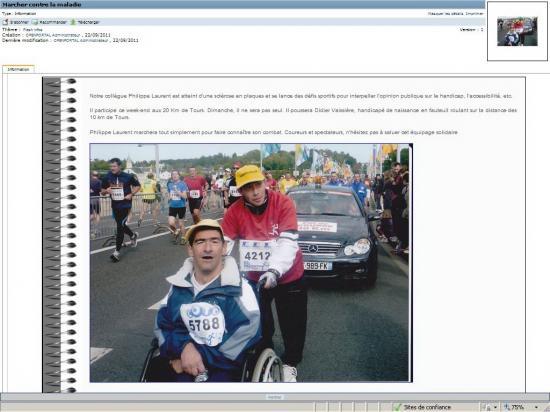Open the creator CRMPORTAL Administrateur link
550x412 pixels.
[x=53, y=35]
